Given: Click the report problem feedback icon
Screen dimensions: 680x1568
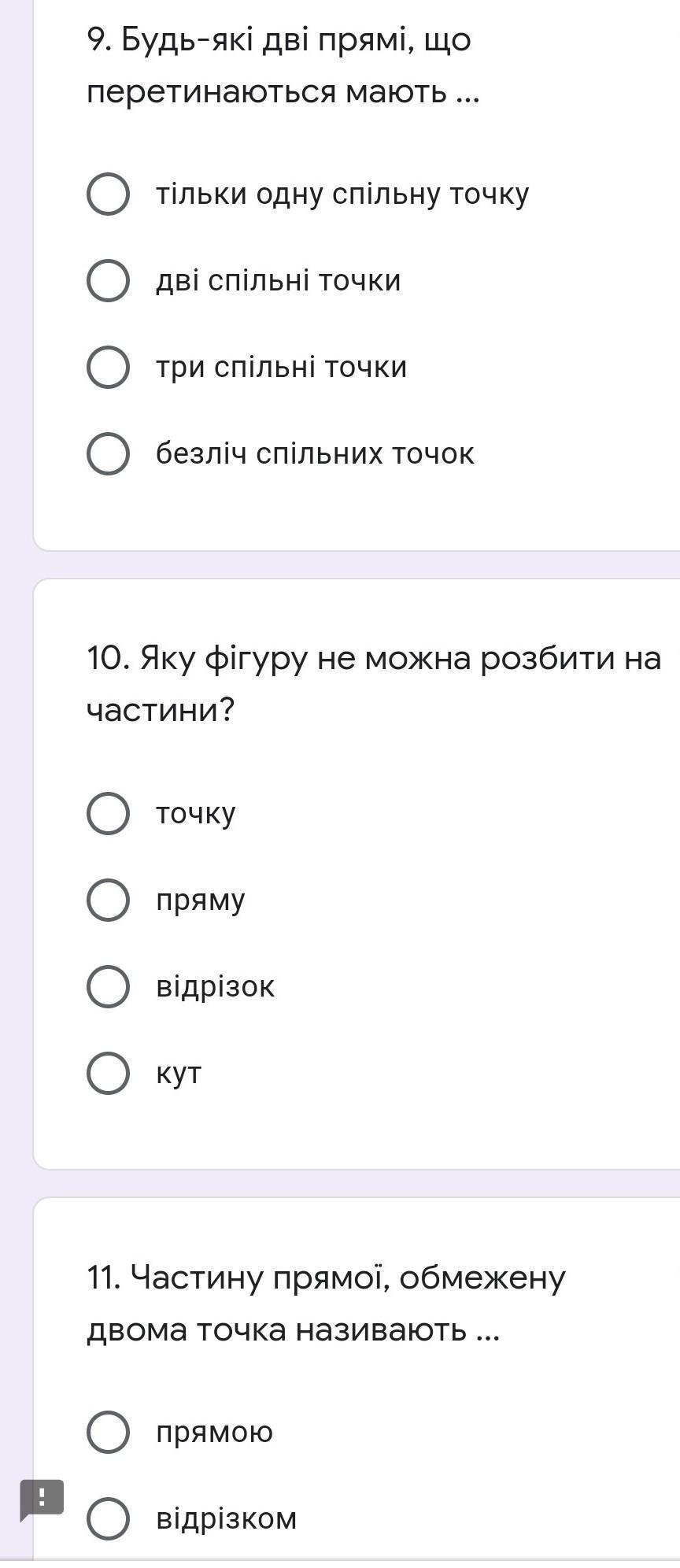Looking at the screenshot, I should (41, 1498).
